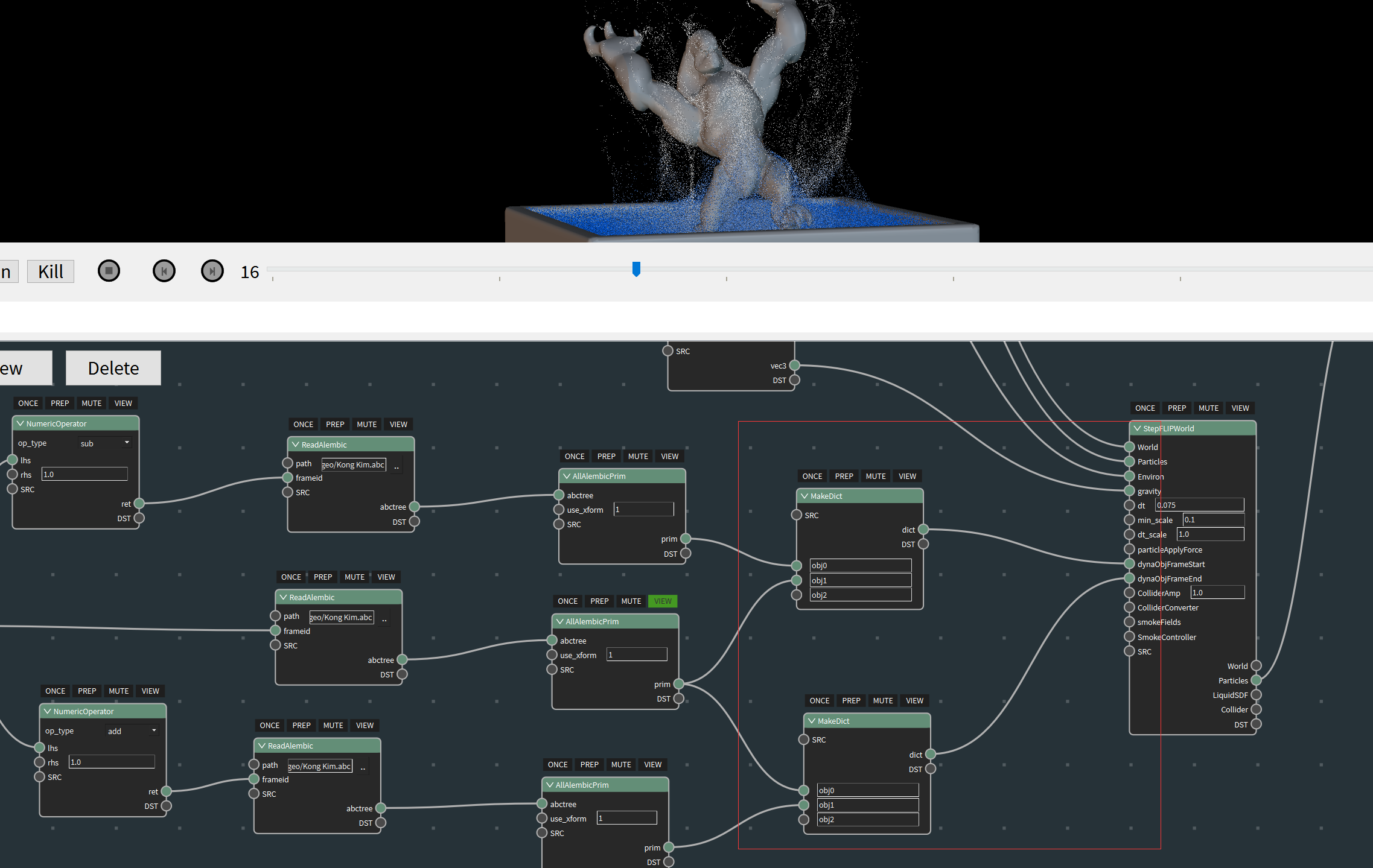1373x868 pixels.
Task: Click obj0 field in upper MakeDict
Action: click(x=860, y=565)
